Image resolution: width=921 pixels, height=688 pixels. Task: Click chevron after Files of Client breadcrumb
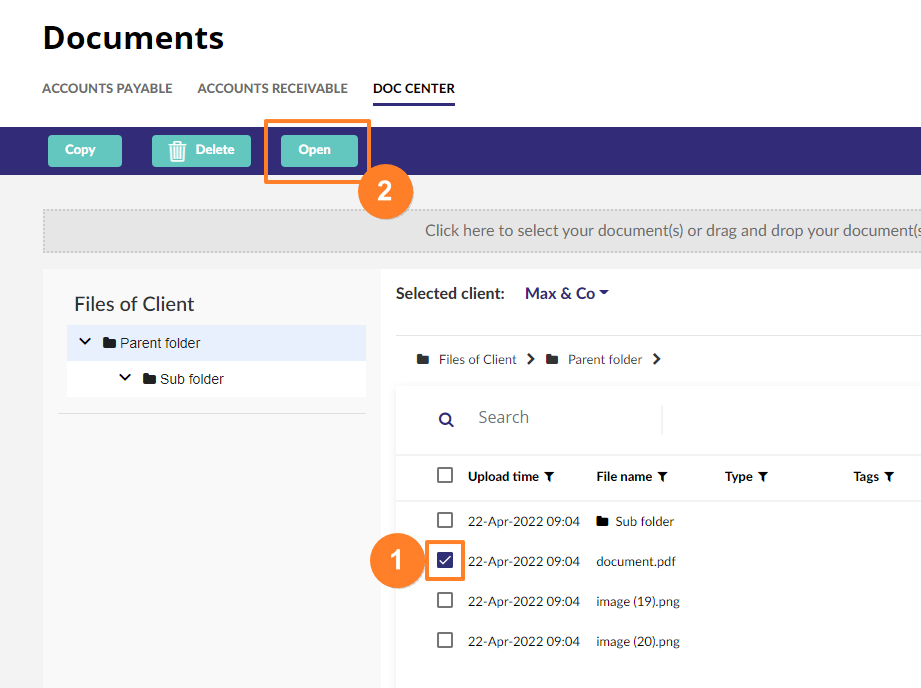pyautogui.click(x=531, y=359)
